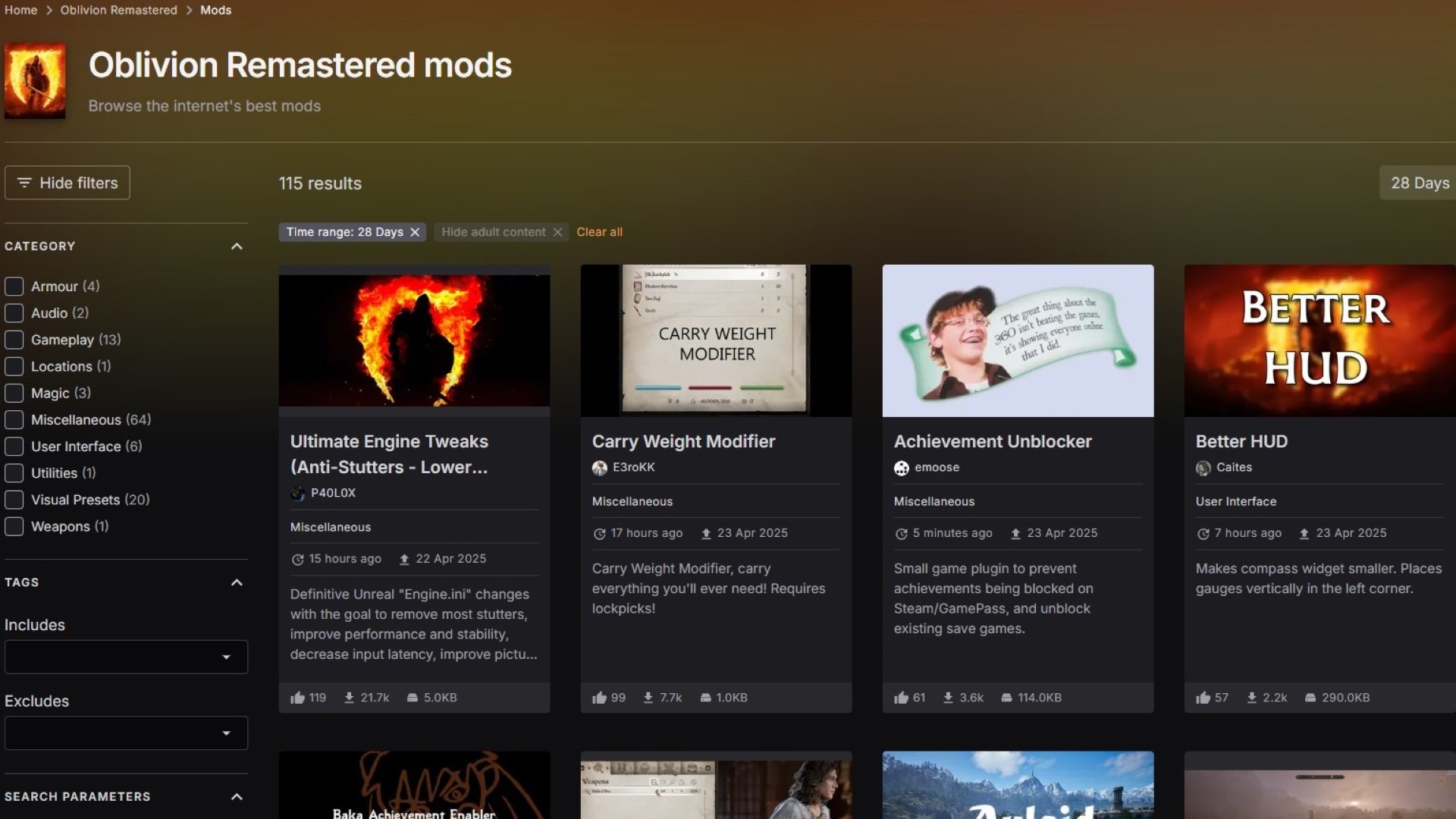This screenshot has width=1456, height=819.
Task: Open the Carry Weight Modifier mod title
Action: click(683, 441)
